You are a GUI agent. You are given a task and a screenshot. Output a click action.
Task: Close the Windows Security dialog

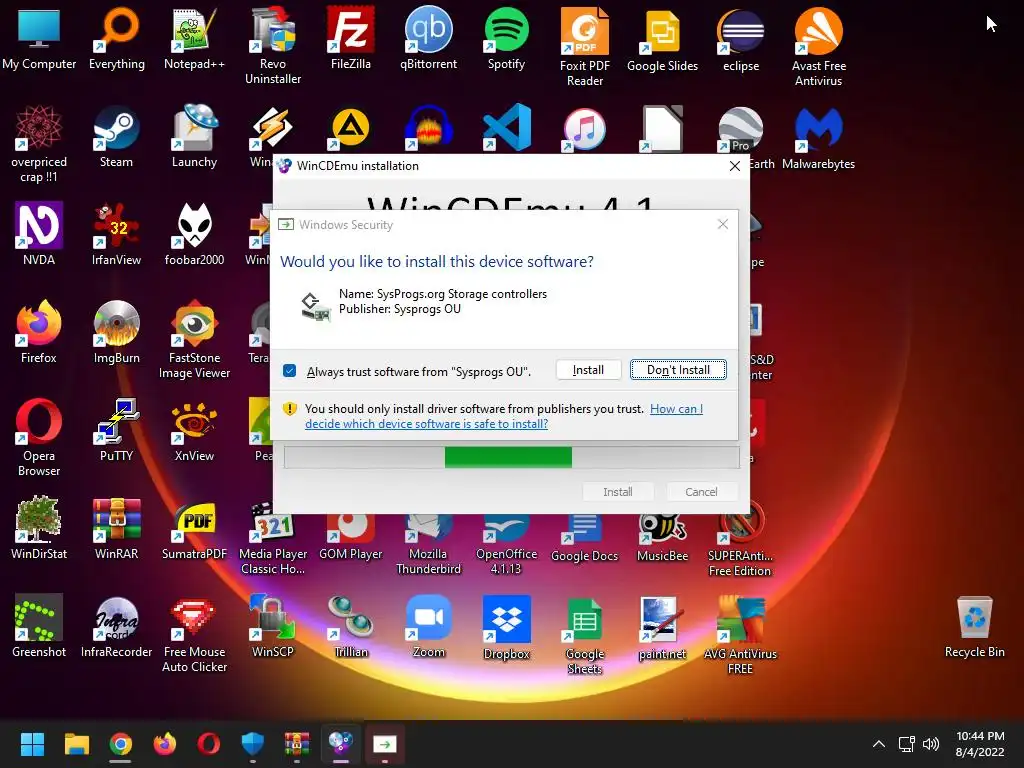click(x=722, y=225)
